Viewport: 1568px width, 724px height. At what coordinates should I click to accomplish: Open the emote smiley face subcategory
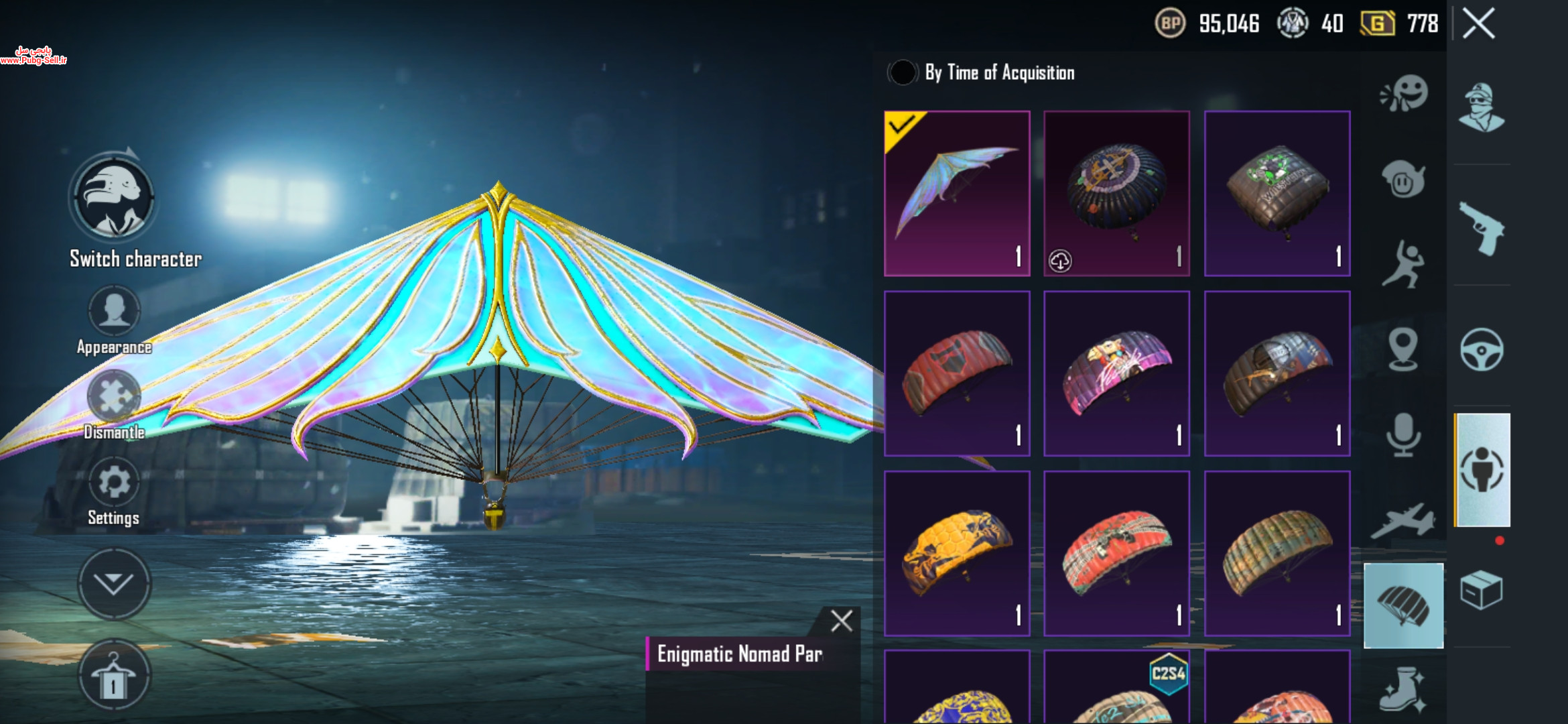click(x=1404, y=94)
